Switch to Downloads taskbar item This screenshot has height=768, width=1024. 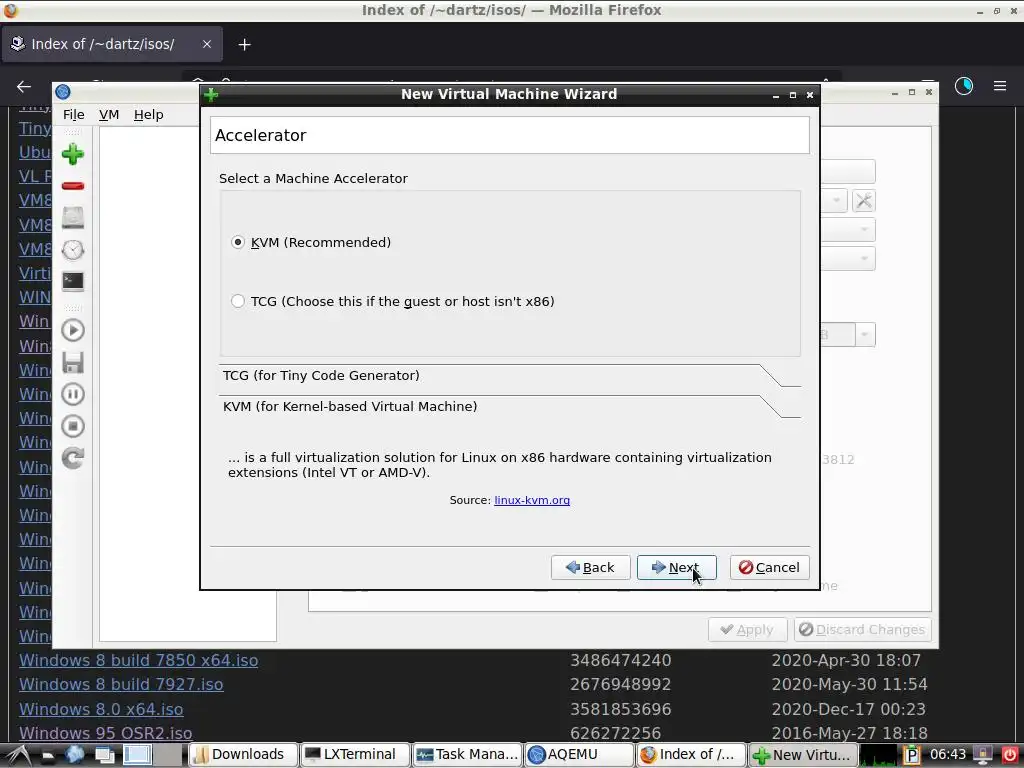pyautogui.click(x=243, y=754)
